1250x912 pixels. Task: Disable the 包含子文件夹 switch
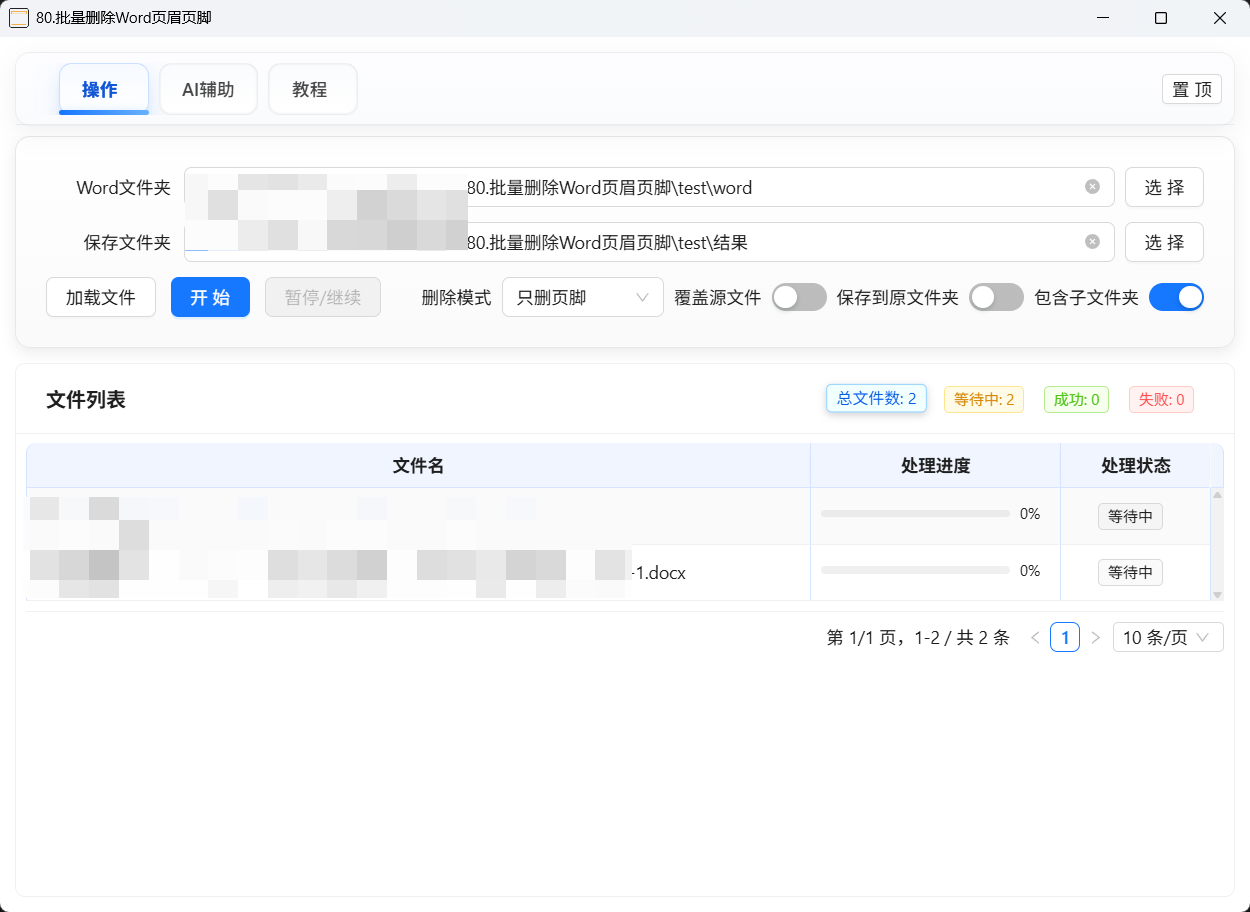click(1176, 297)
